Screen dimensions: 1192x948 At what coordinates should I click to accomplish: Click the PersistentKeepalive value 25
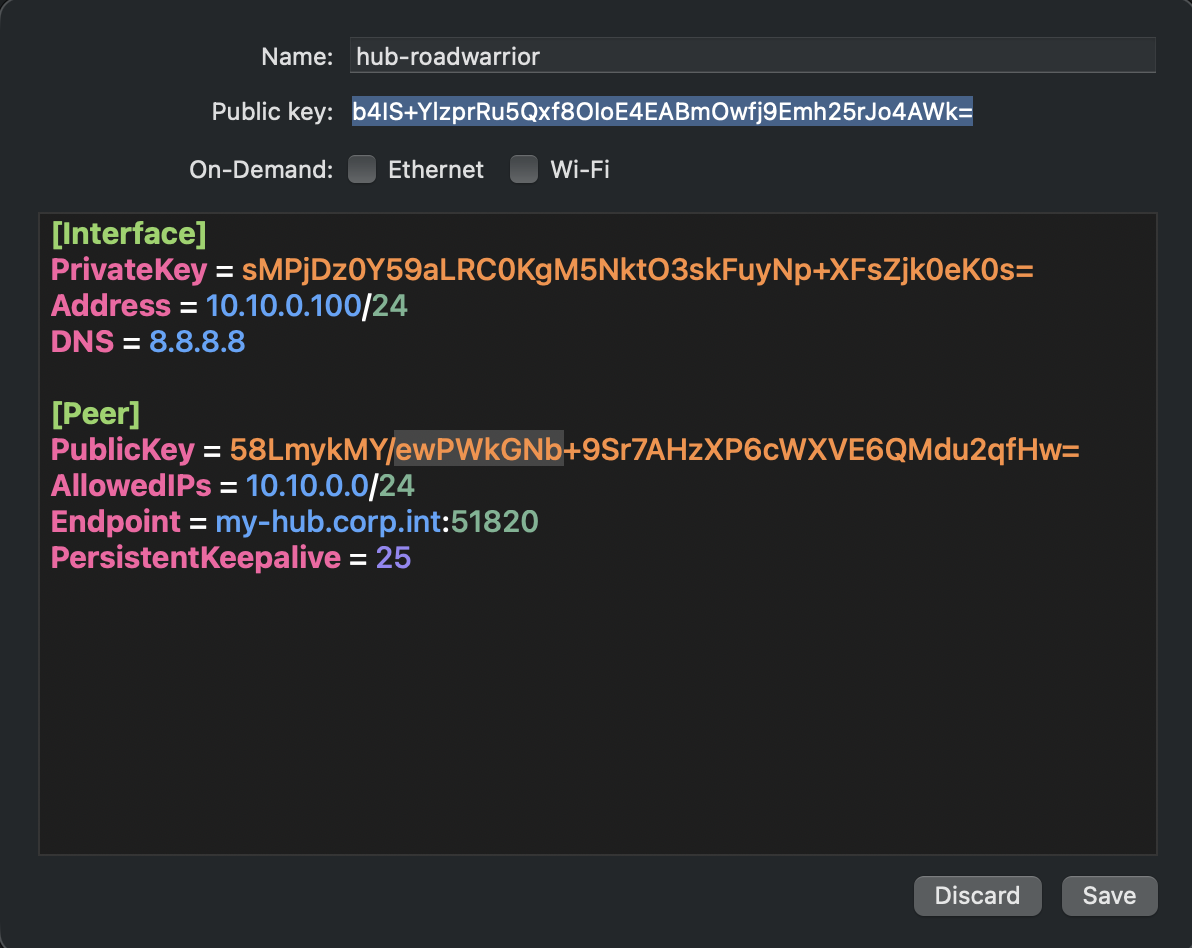pos(393,558)
